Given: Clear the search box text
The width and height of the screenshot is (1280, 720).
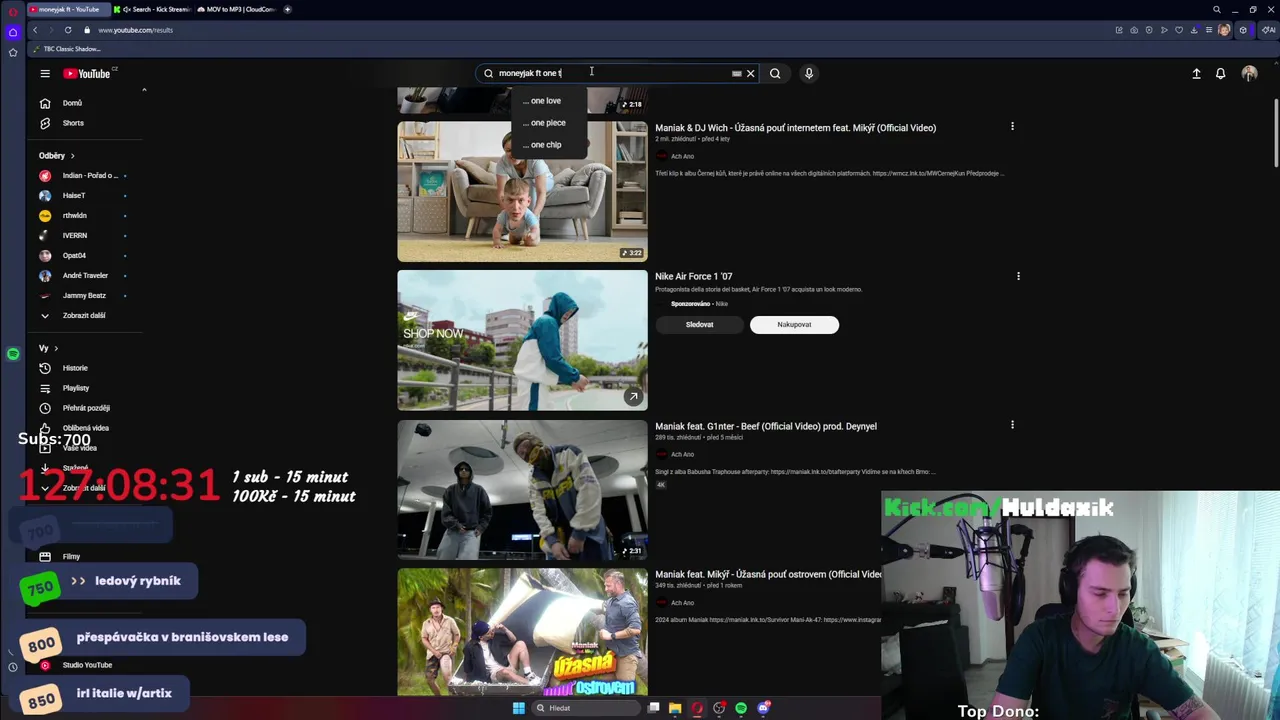Looking at the screenshot, I should 750,73.
